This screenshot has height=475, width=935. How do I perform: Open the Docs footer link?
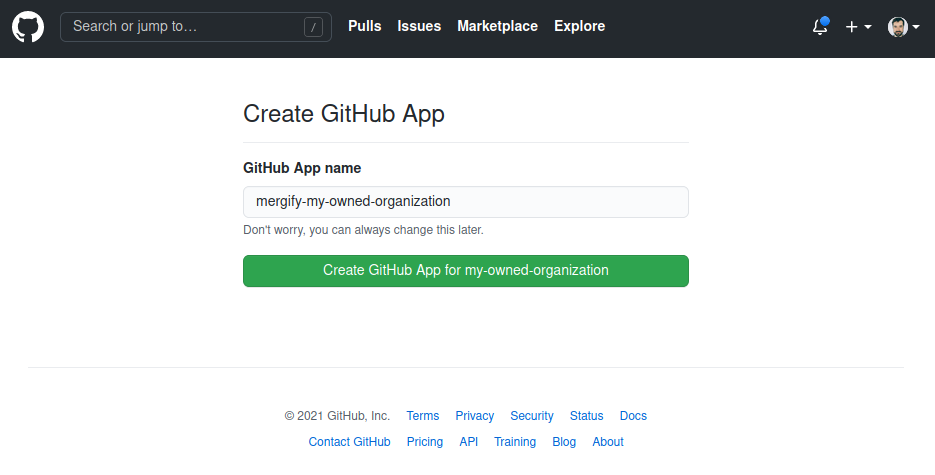633,416
